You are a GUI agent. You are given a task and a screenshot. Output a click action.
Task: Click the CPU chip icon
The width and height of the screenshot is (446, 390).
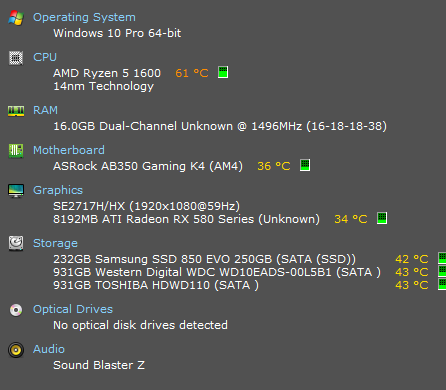pyautogui.click(x=16, y=58)
